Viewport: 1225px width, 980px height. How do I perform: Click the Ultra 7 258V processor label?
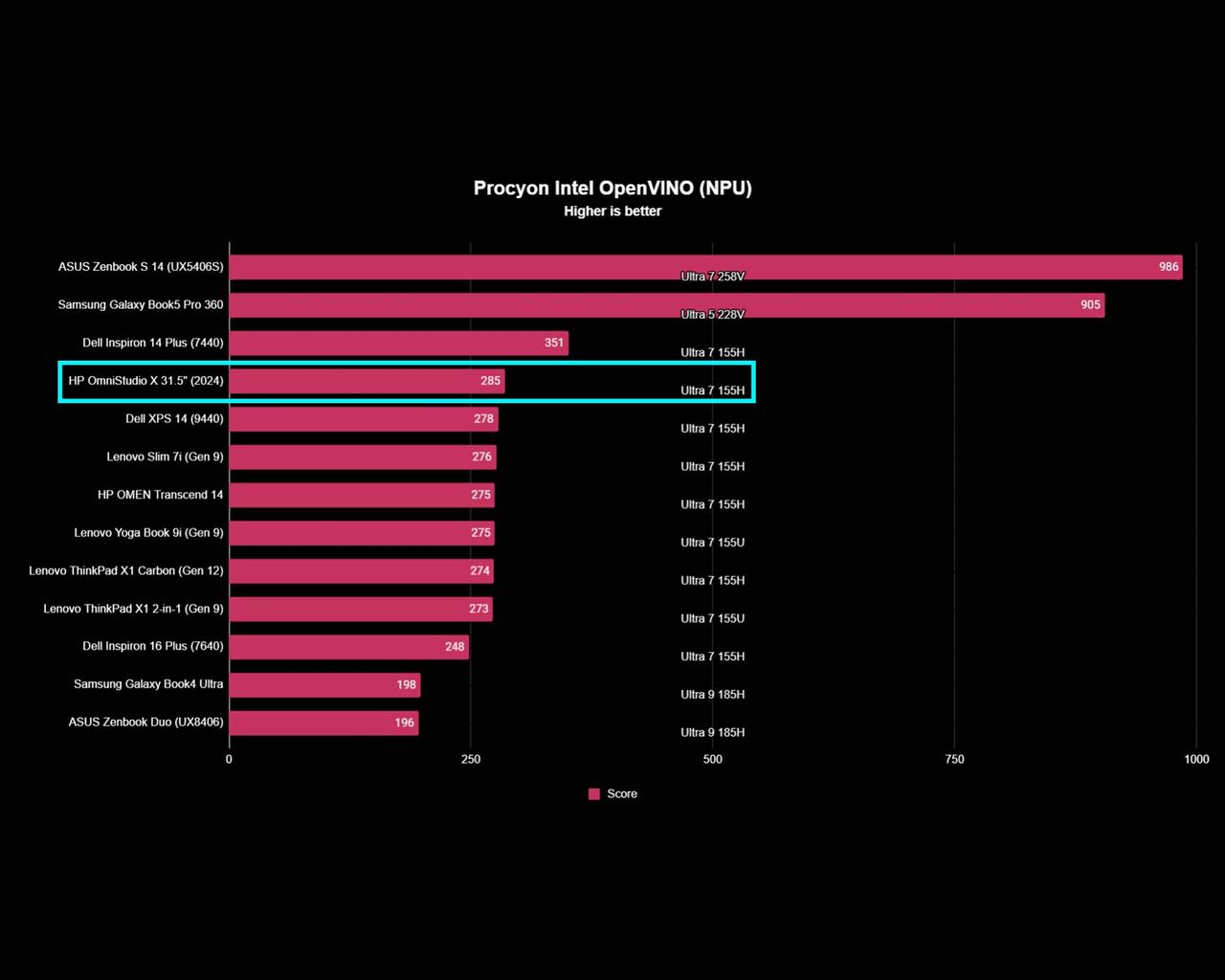pyautogui.click(x=712, y=277)
